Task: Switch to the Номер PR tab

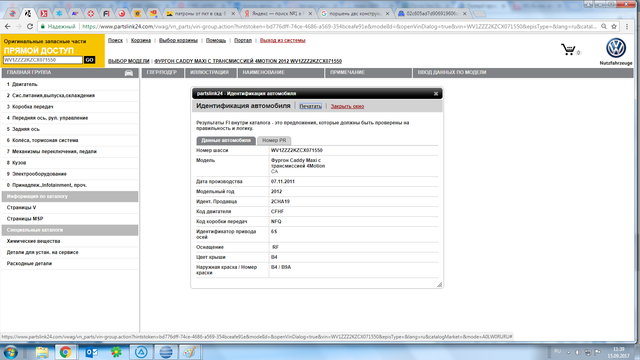Action: click(x=274, y=140)
